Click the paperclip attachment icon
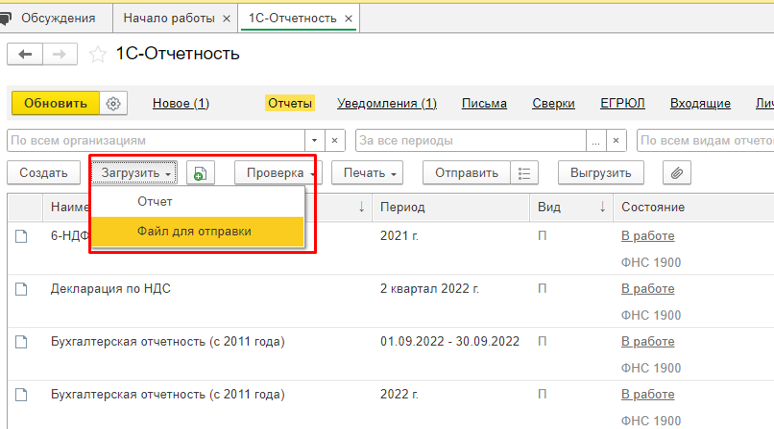 (x=677, y=173)
